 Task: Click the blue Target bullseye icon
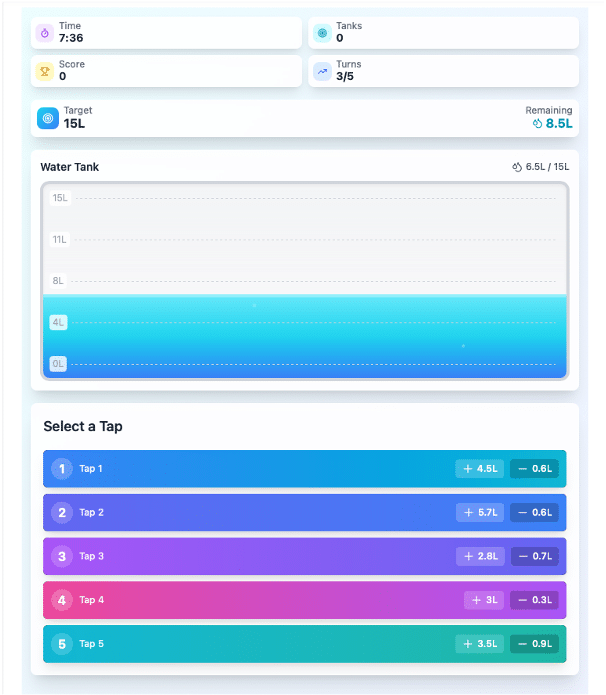[48, 118]
